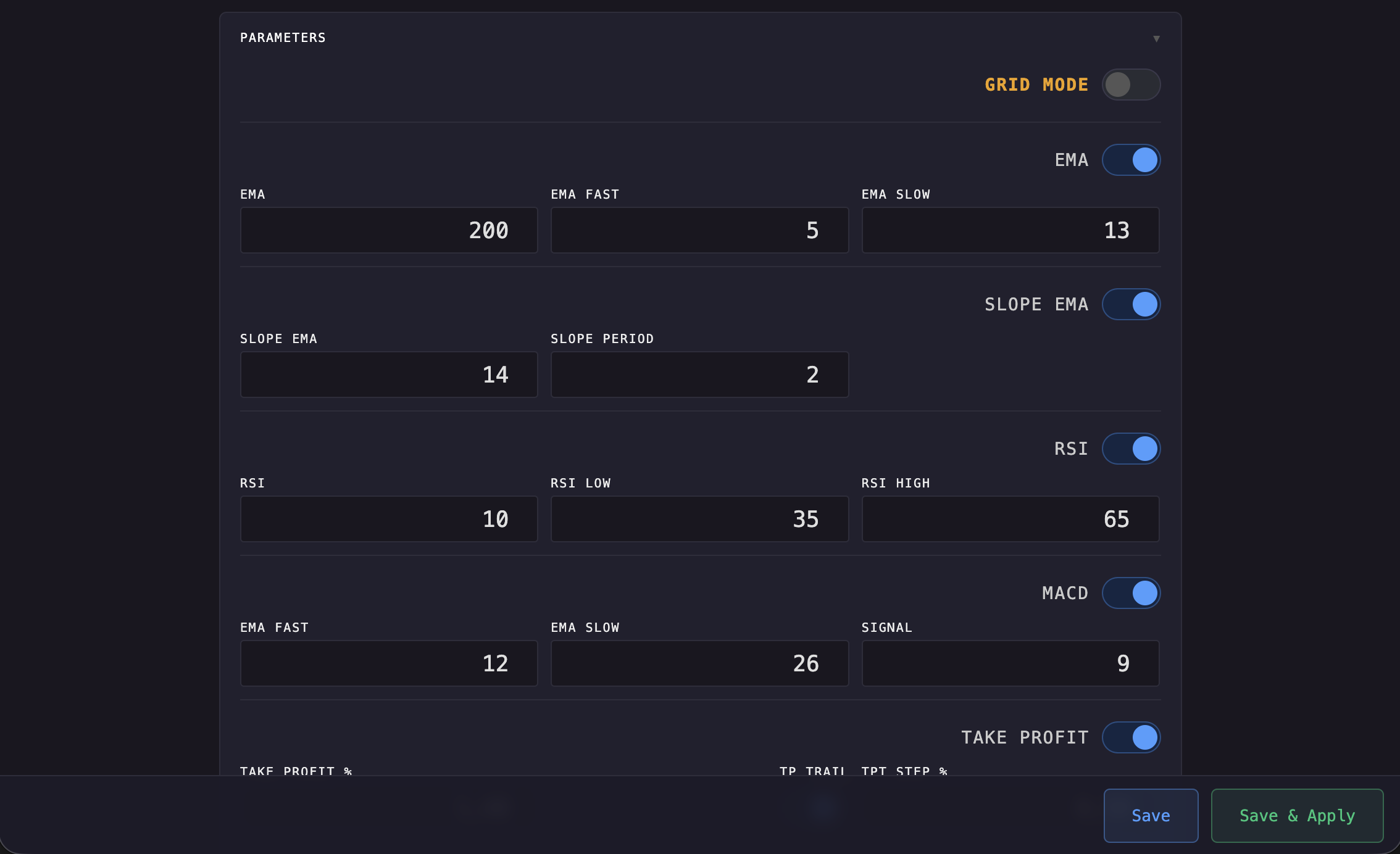The width and height of the screenshot is (1400, 854).
Task: Select the RSI LOW field showing 35
Action: pos(699,519)
